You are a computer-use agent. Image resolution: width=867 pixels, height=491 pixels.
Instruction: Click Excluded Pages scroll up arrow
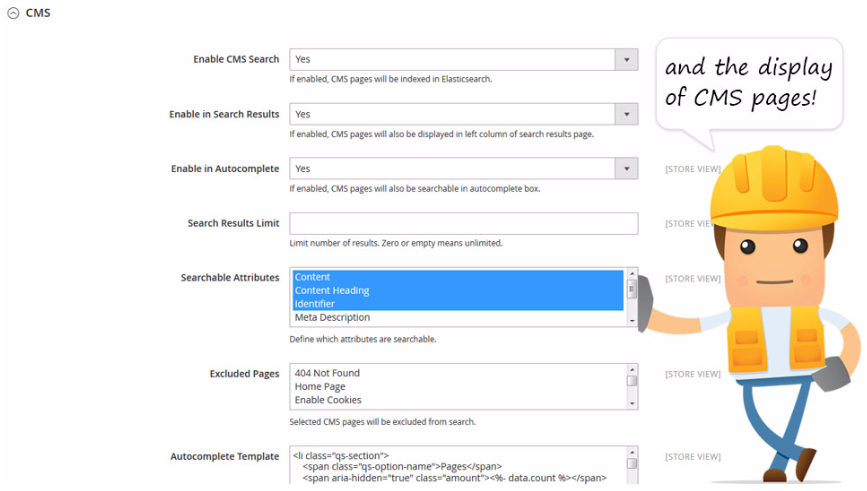632,369
